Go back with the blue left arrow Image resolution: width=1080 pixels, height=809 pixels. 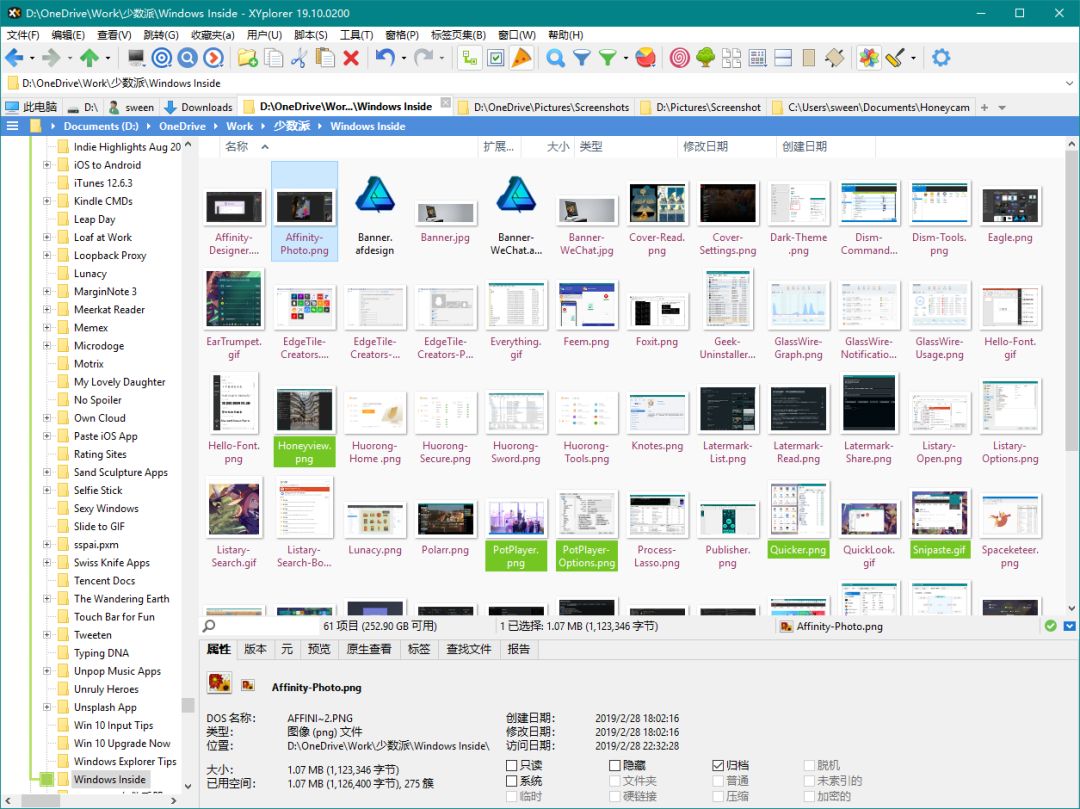14,58
